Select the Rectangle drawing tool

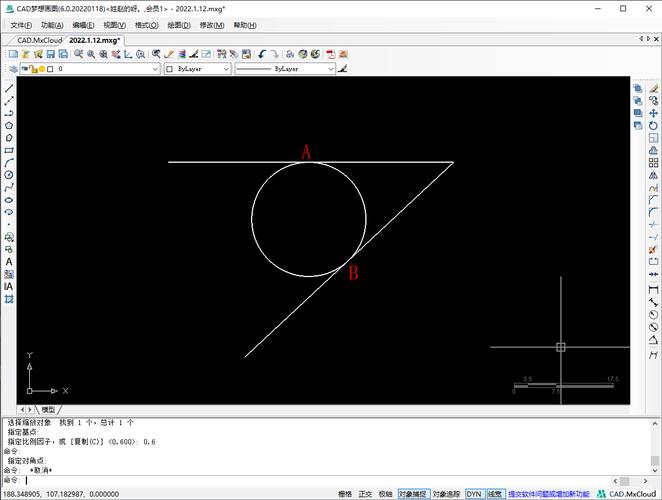click(9, 150)
